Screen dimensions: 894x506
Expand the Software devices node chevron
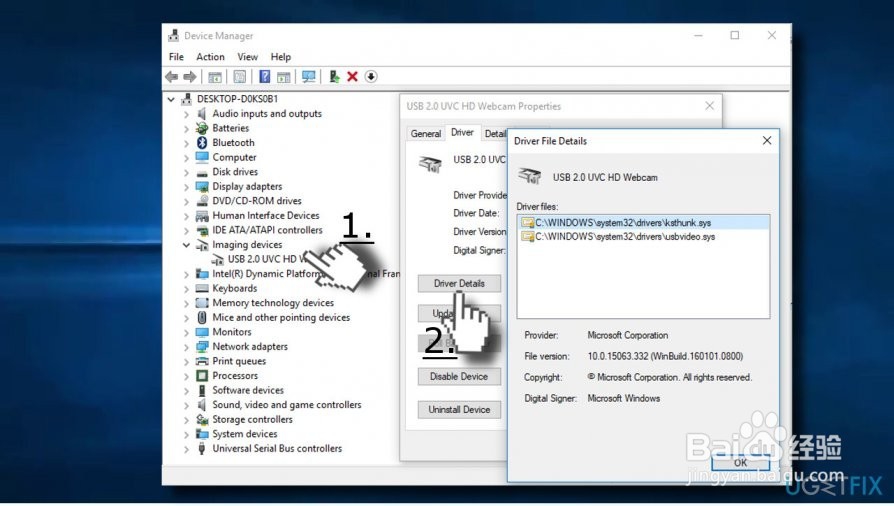186,391
